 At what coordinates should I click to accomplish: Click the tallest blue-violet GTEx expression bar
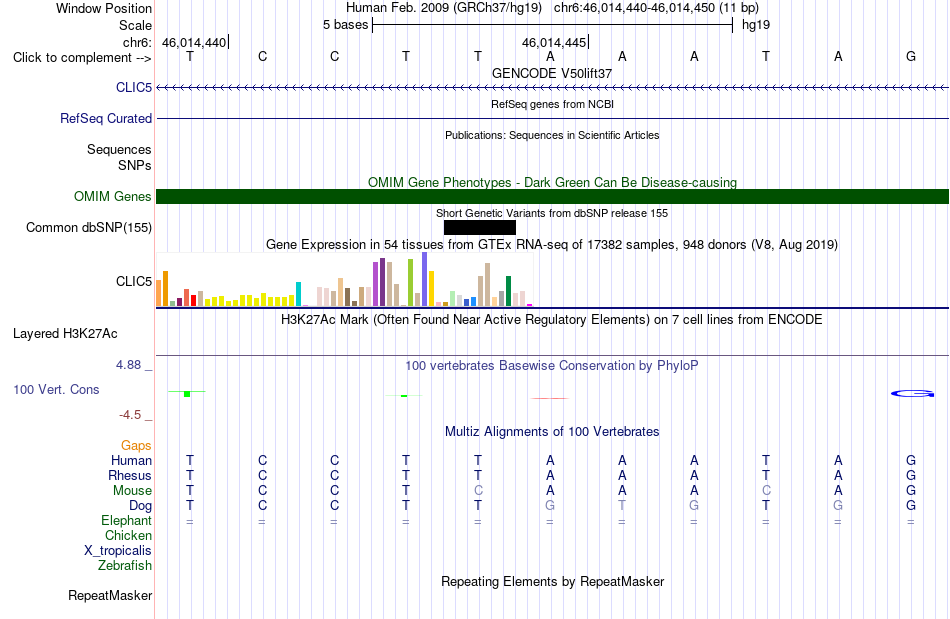point(425,279)
